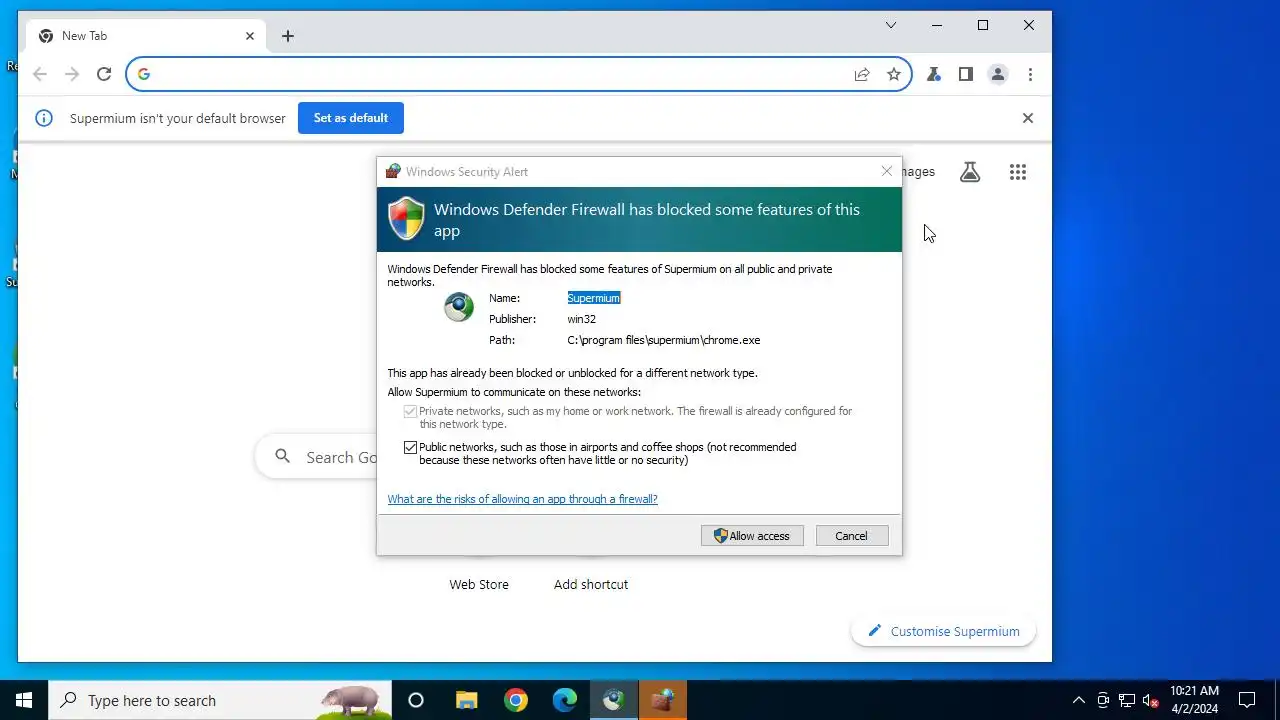Click Customise Supermium button
The image size is (1280, 720).
[943, 631]
